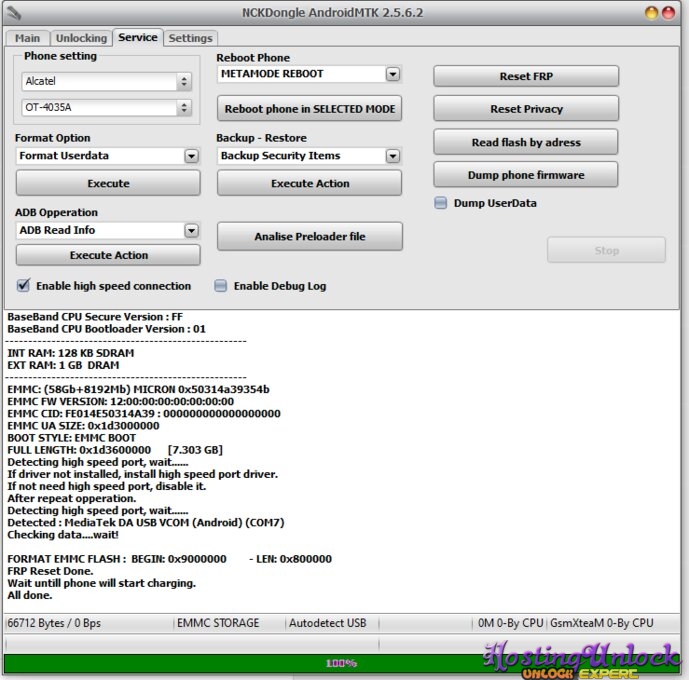Click the 'BOOT STYLE: EMMC BOOT' log line
Screen dimensions: 689x680
72,438
